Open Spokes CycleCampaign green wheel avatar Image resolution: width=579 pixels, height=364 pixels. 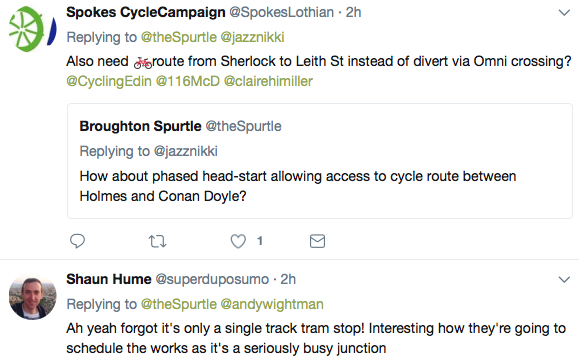pos(32,29)
